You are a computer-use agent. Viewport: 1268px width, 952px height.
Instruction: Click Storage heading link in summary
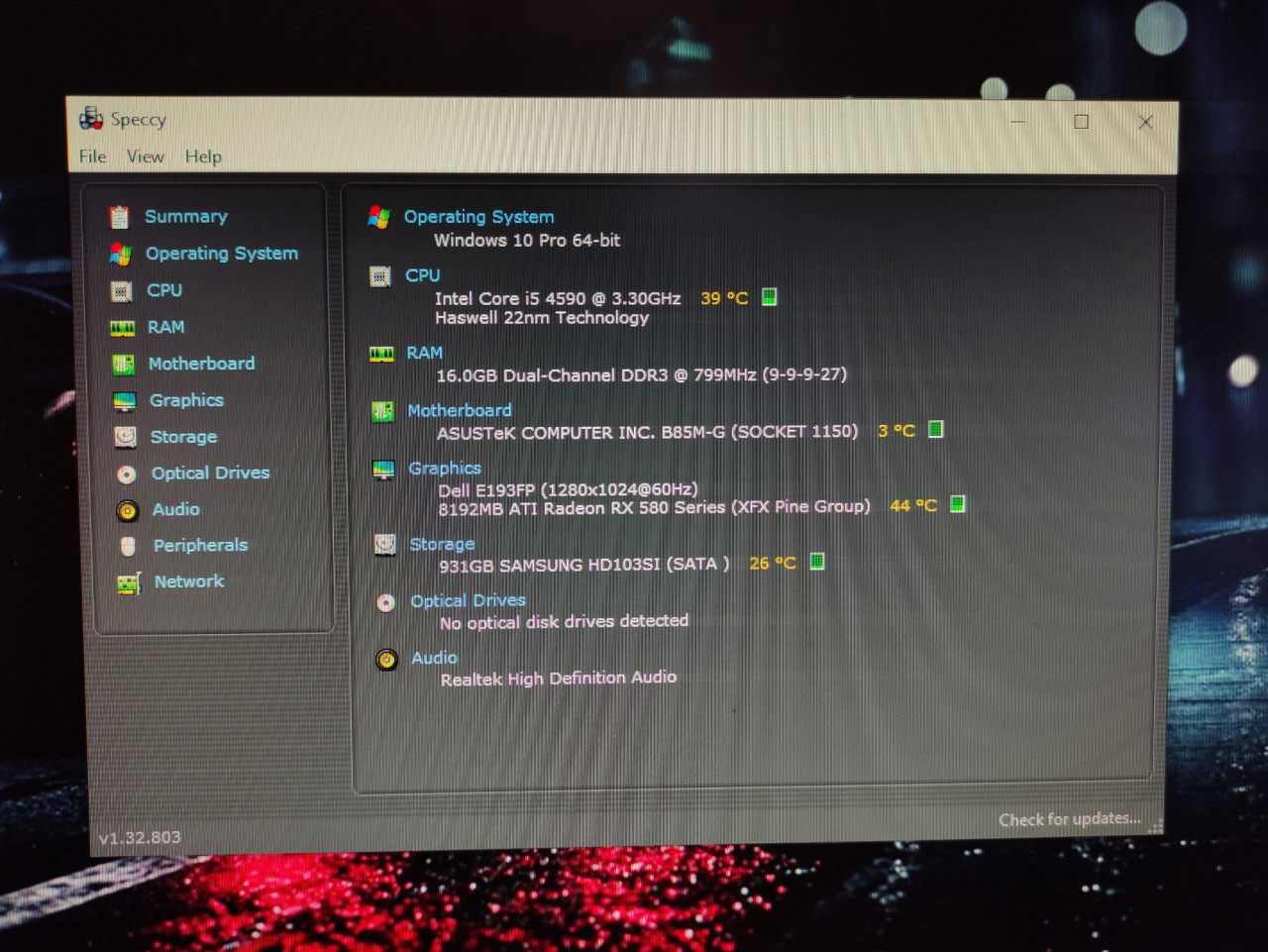442,545
